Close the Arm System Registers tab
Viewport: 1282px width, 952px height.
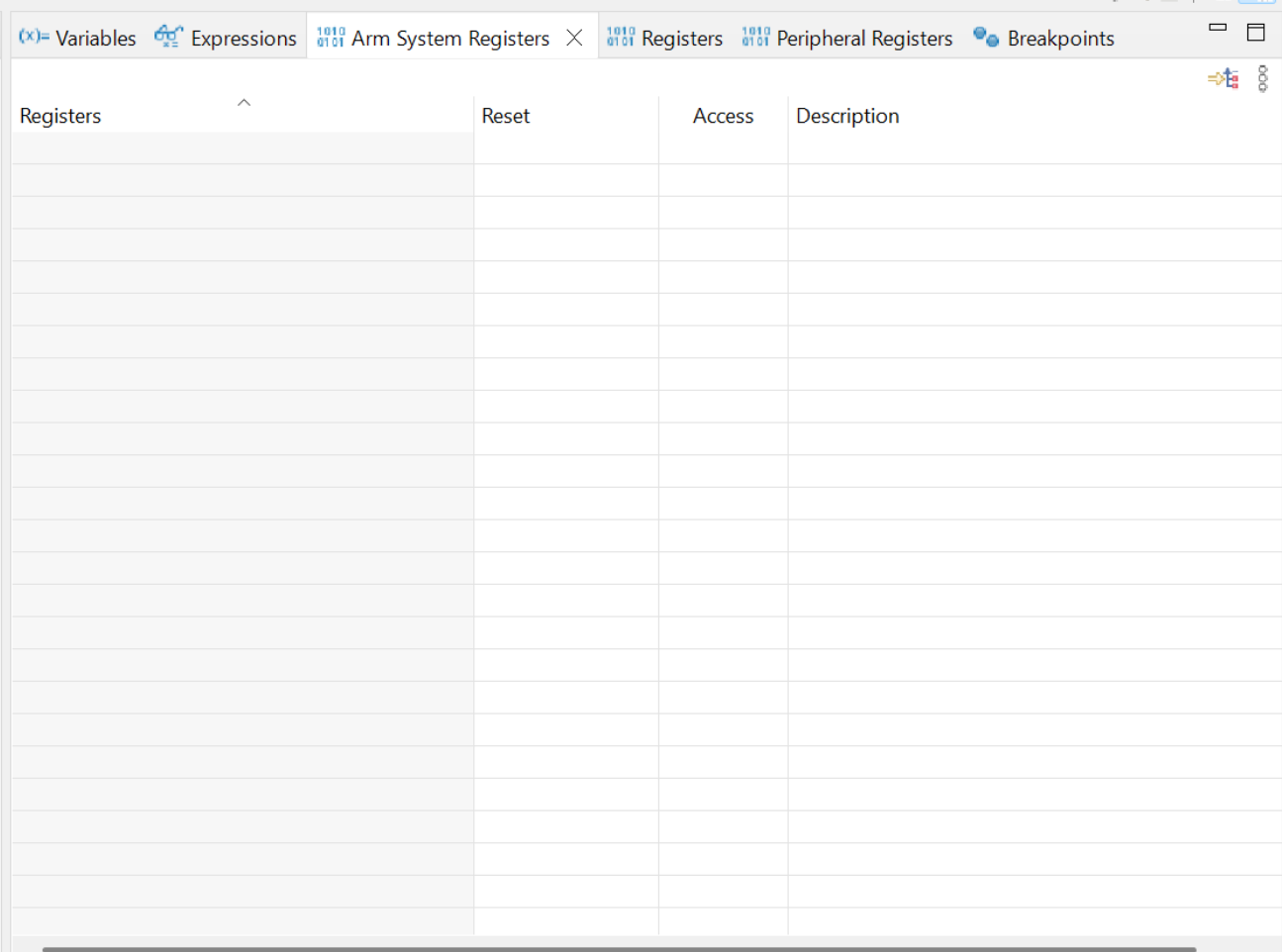point(574,38)
